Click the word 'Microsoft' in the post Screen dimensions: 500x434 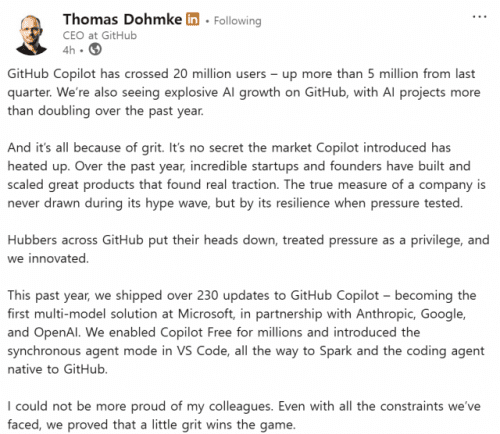tap(206, 314)
